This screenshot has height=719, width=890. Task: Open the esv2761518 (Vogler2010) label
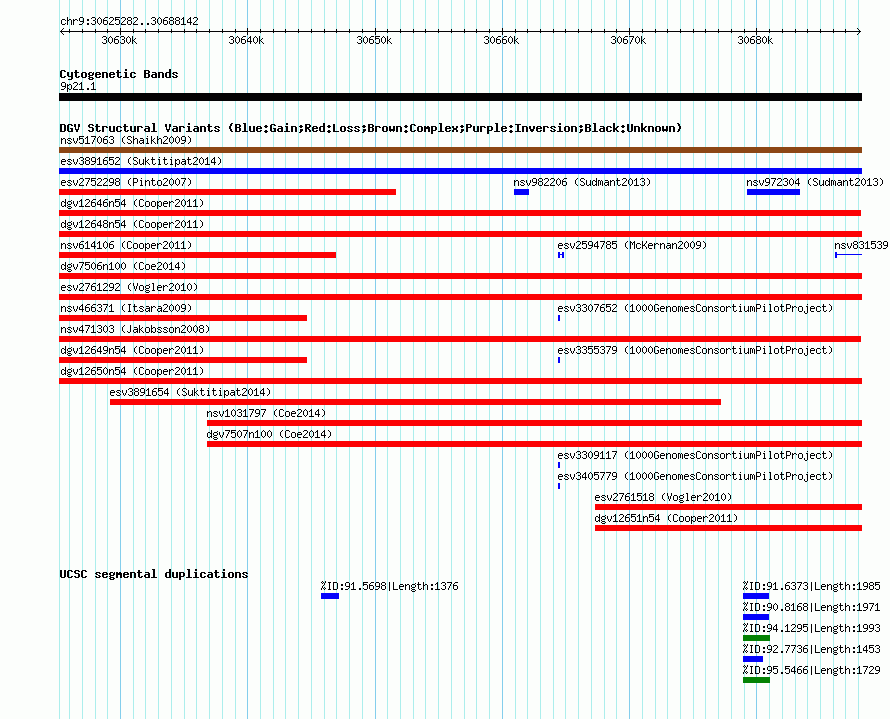pyautogui.click(x=663, y=497)
